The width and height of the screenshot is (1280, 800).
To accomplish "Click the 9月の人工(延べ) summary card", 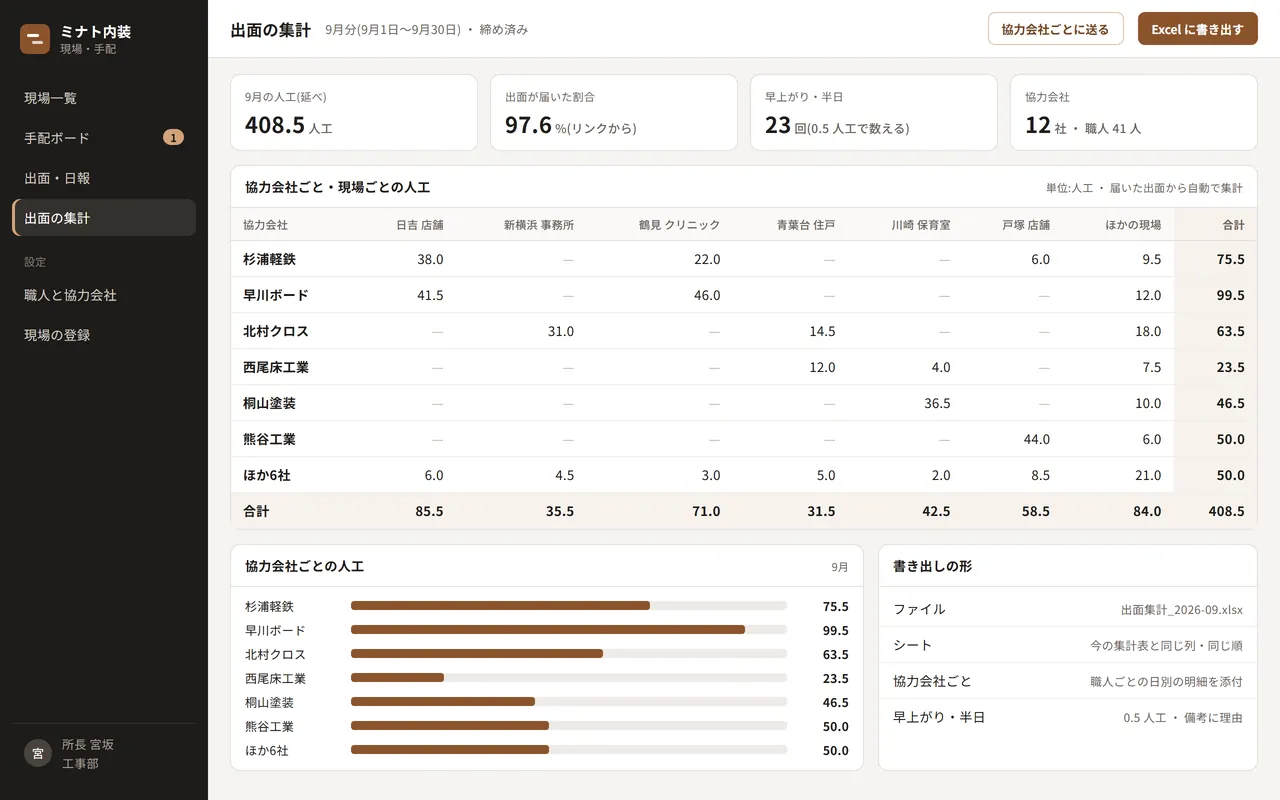I will pyautogui.click(x=354, y=112).
